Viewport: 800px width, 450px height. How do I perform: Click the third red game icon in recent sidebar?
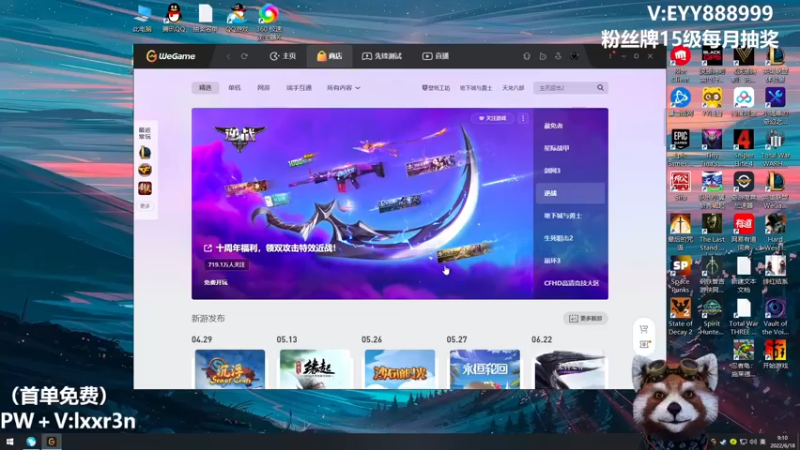(x=145, y=188)
